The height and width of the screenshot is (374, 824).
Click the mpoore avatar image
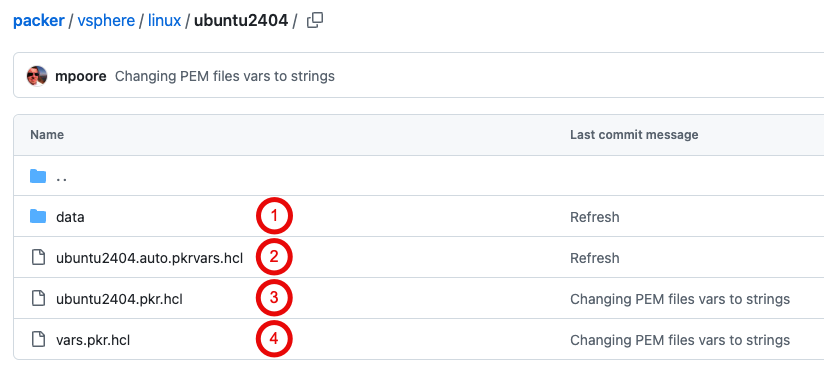(37, 76)
